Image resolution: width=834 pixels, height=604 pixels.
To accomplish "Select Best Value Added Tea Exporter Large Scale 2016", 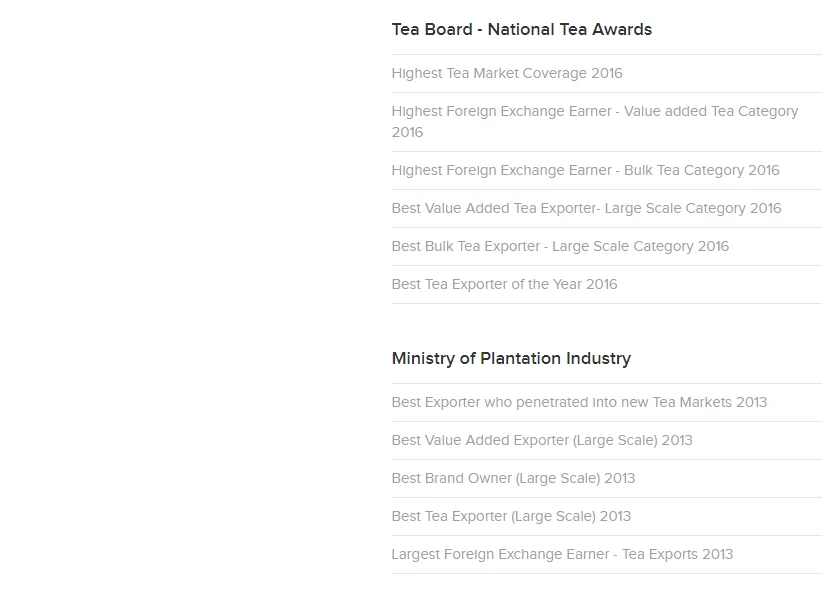I will [x=586, y=208].
